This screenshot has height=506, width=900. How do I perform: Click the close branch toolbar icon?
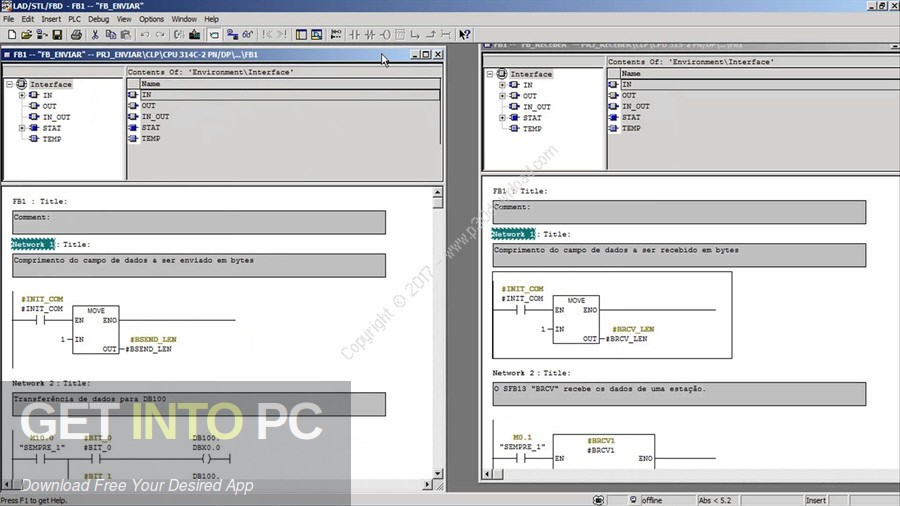tap(430, 35)
